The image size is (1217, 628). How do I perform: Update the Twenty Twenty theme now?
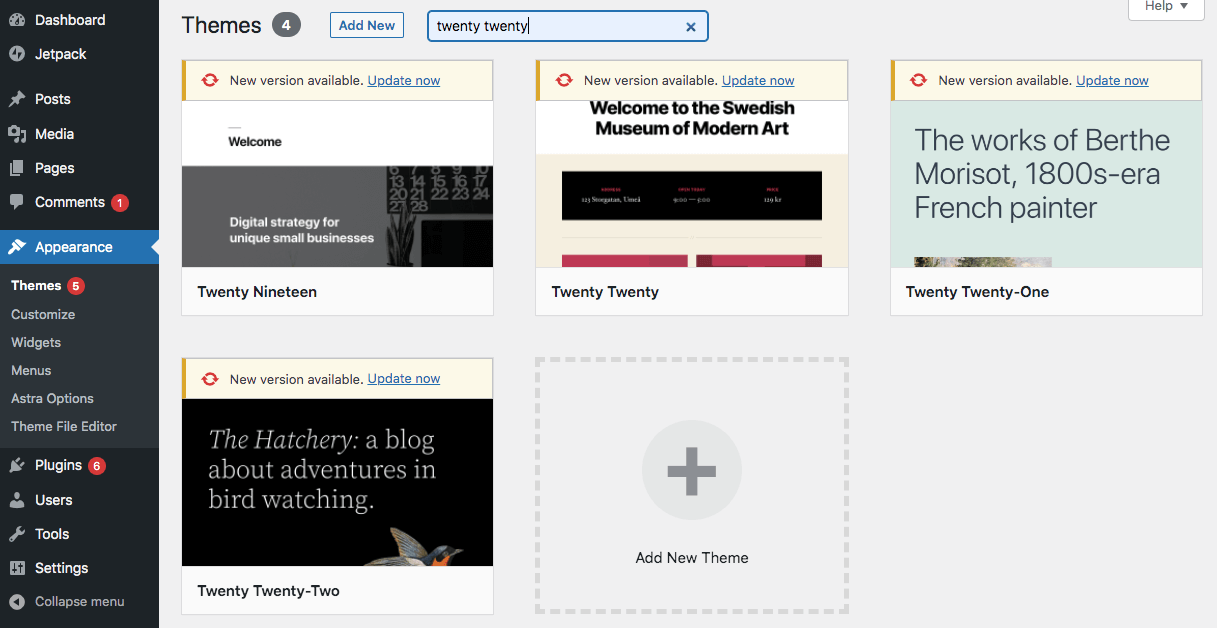pyautogui.click(x=757, y=80)
